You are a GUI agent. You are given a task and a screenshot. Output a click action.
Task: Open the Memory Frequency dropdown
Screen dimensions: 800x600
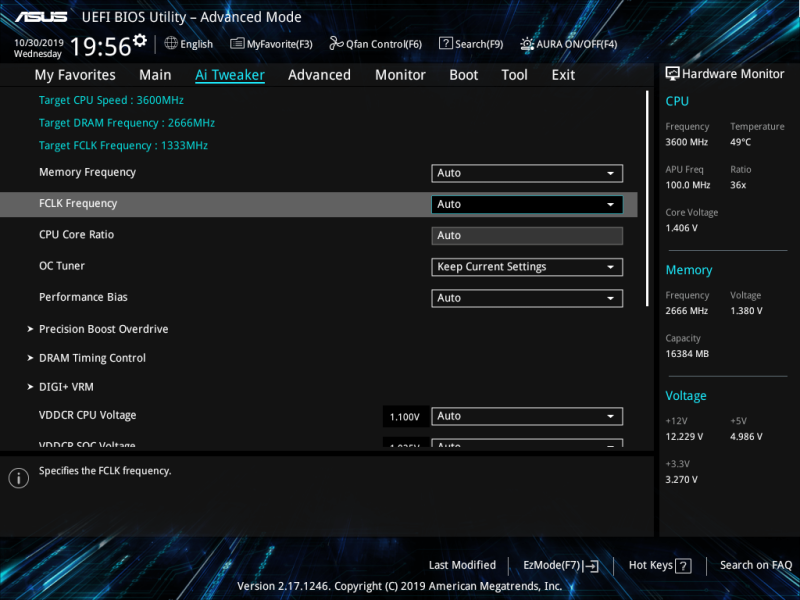[527, 173]
